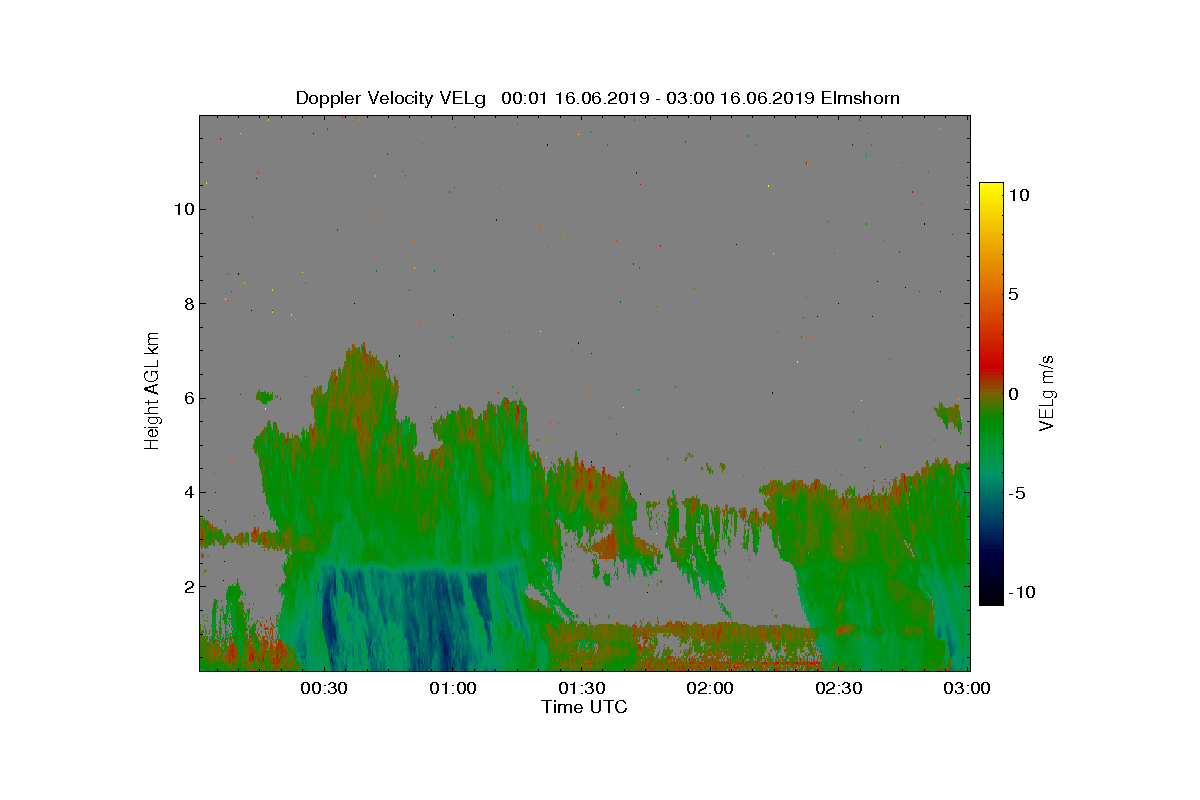Click the colorbar tick label -10

[1020, 592]
